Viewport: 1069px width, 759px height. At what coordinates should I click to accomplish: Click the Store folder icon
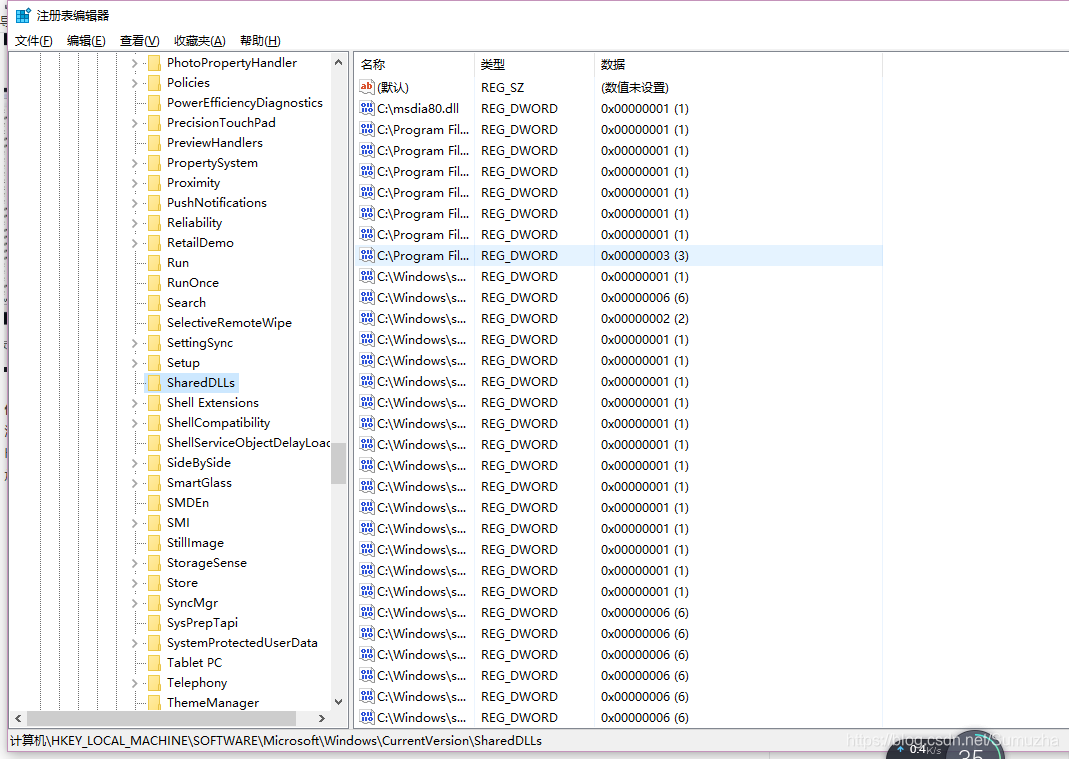(x=155, y=583)
